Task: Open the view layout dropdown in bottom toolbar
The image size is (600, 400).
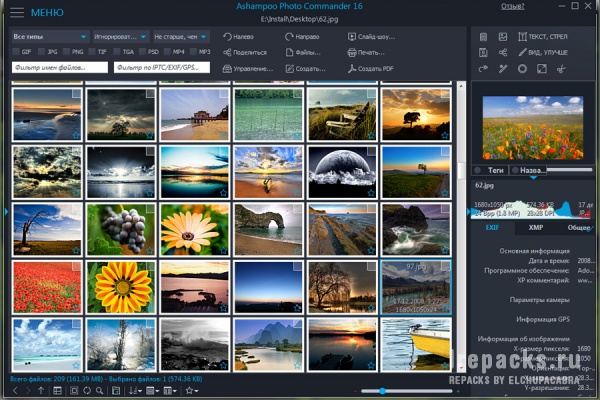Action: [x=153, y=390]
